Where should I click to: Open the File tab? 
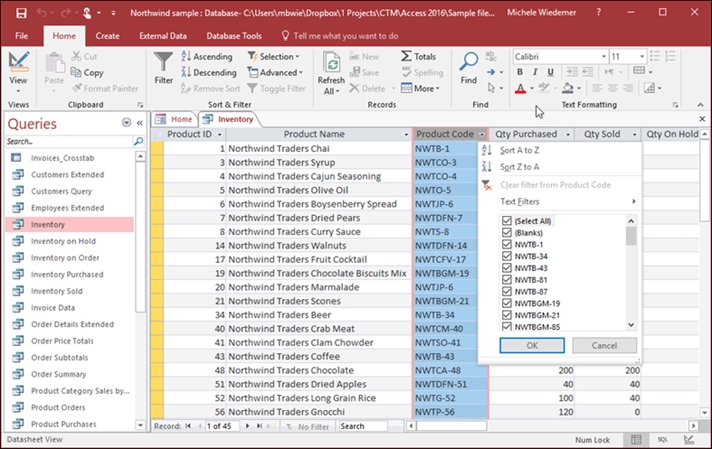tap(21, 36)
